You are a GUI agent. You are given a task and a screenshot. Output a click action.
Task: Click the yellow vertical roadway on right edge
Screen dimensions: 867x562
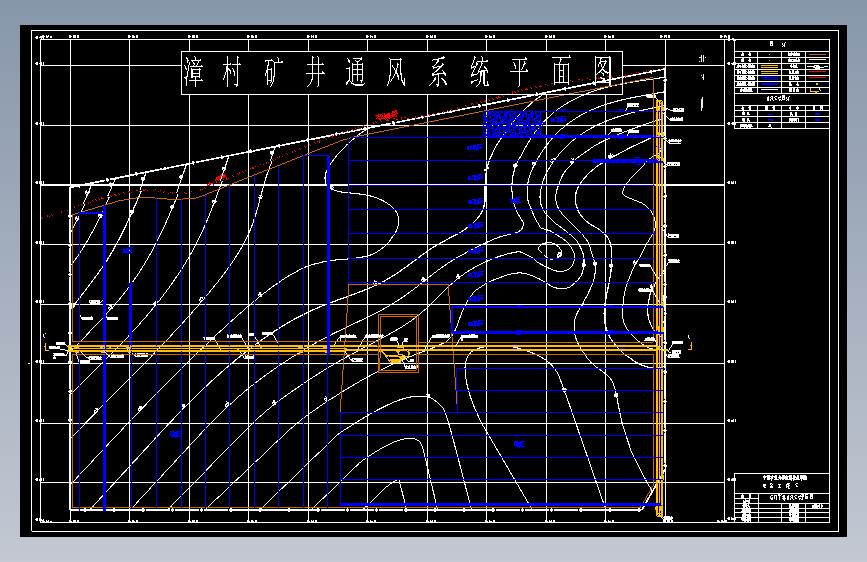pos(659,307)
